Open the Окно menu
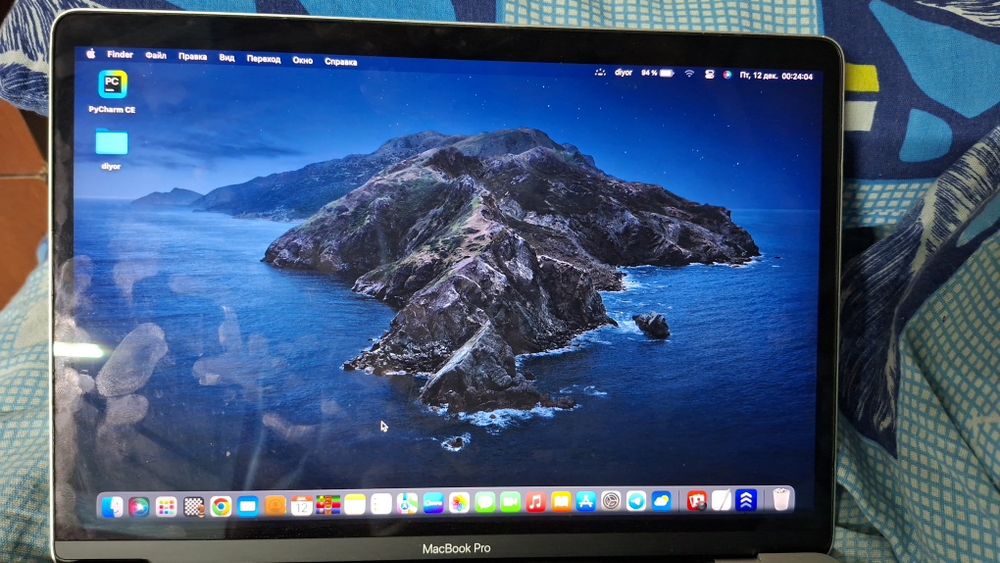1000x563 pixels. click(302, 61)
